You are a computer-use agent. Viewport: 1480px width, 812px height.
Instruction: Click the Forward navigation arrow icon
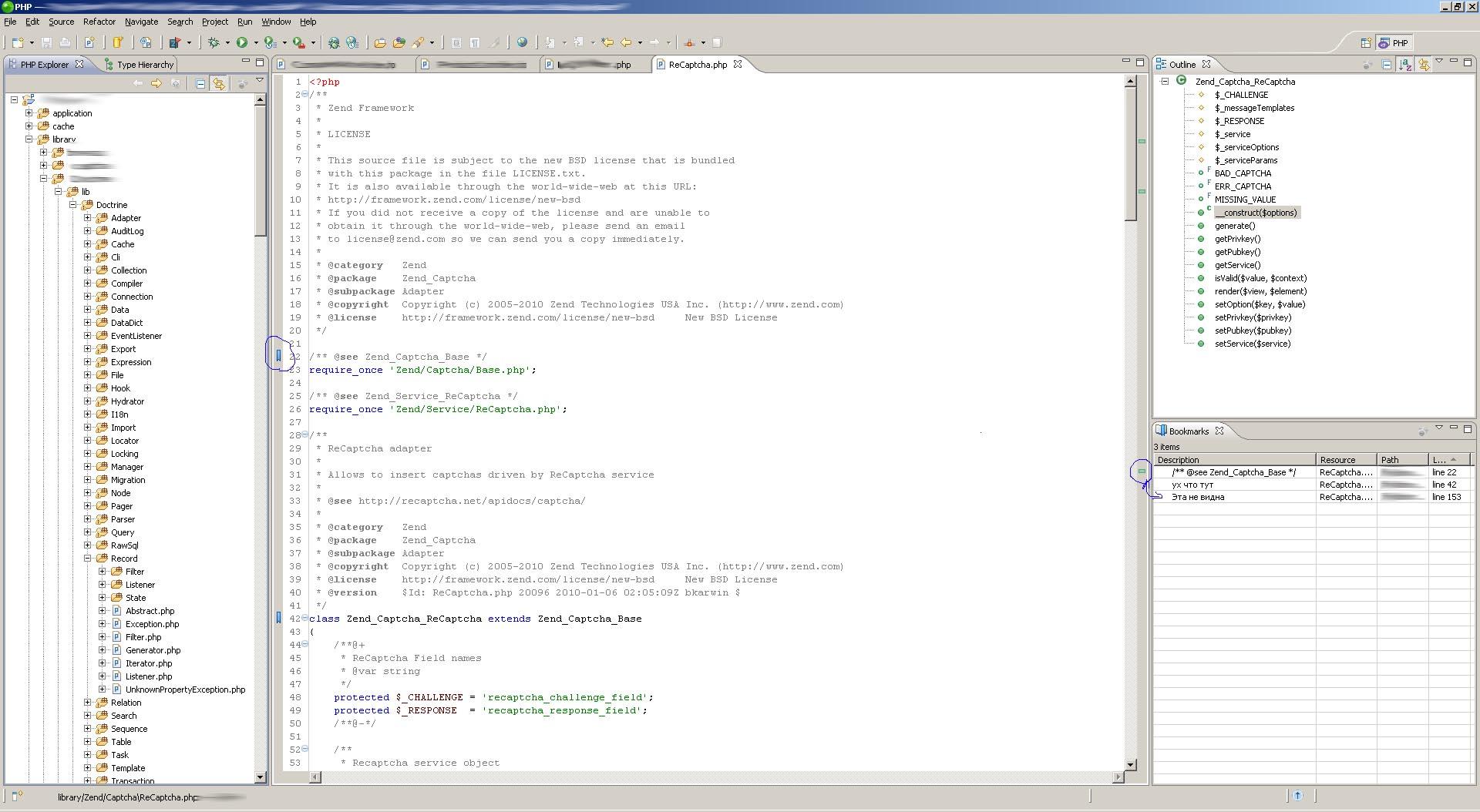pyautogui.click(x=654, y=43)
